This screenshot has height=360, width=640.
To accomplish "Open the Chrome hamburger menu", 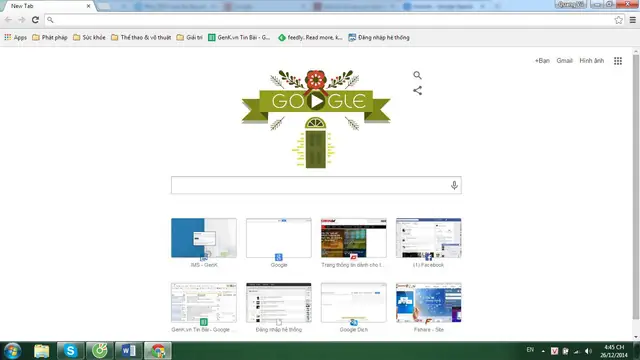I will (x=633, y=20).
